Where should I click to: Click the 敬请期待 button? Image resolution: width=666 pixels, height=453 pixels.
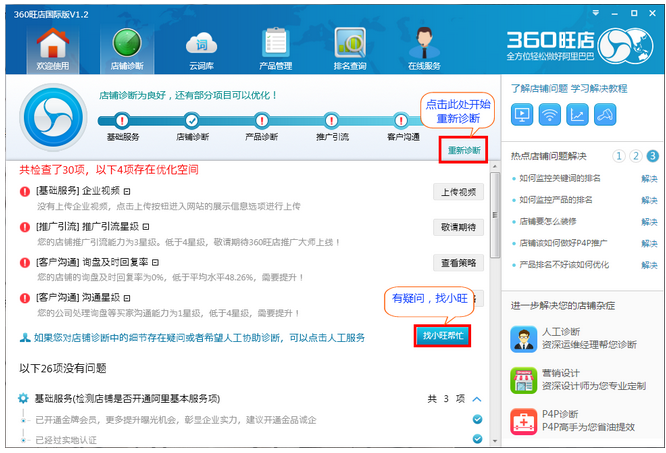pos(458,227)
